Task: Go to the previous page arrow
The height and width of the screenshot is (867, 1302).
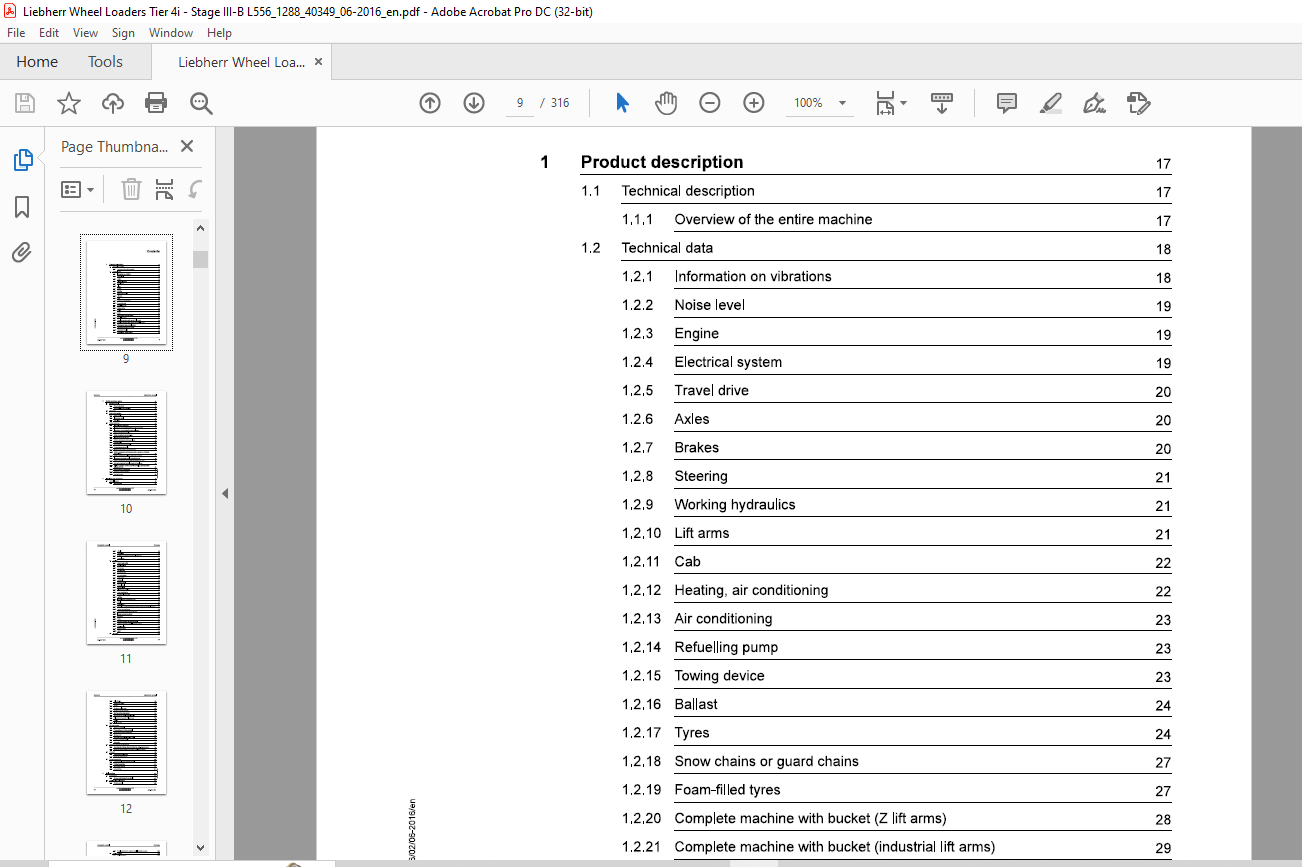Action: [430, 103]
